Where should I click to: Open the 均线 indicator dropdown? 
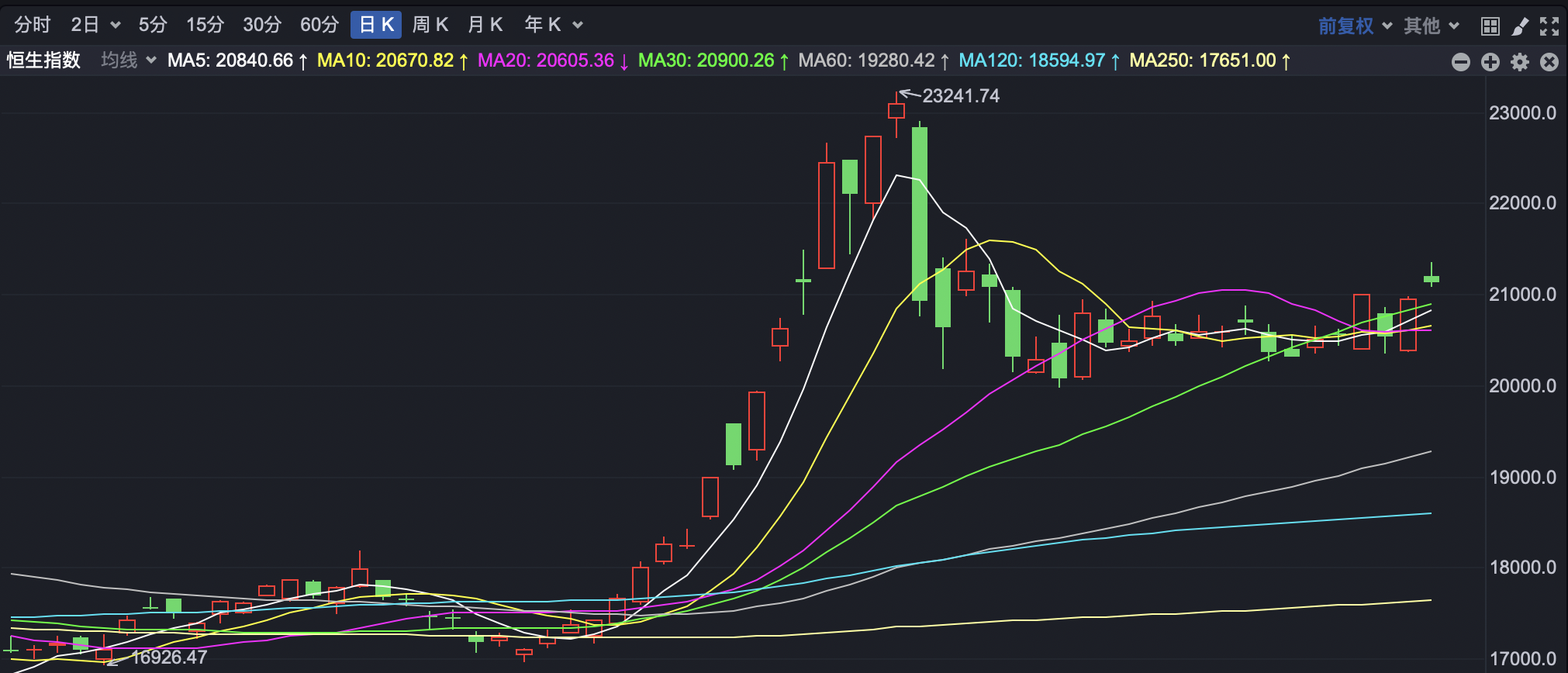point(129,60)
